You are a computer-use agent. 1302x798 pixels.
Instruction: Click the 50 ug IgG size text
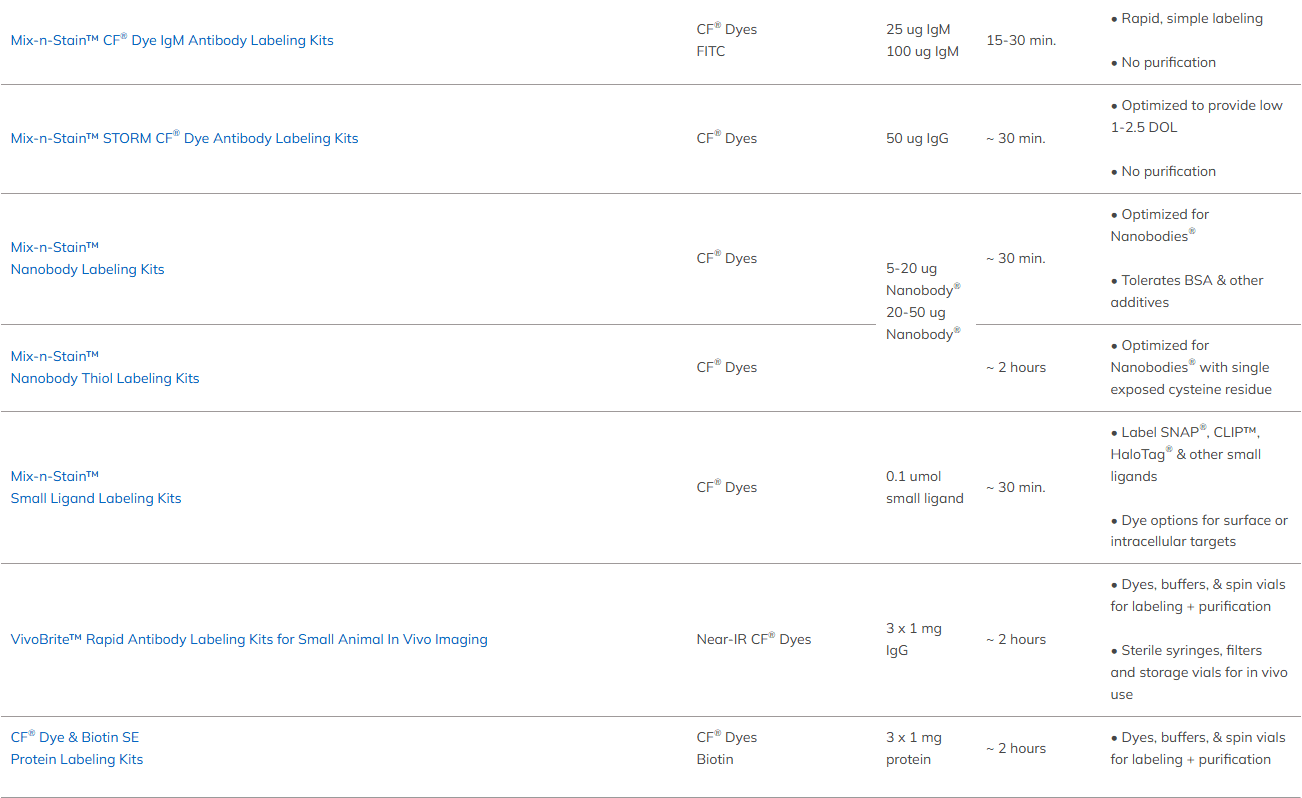click(x=917, y=139)
